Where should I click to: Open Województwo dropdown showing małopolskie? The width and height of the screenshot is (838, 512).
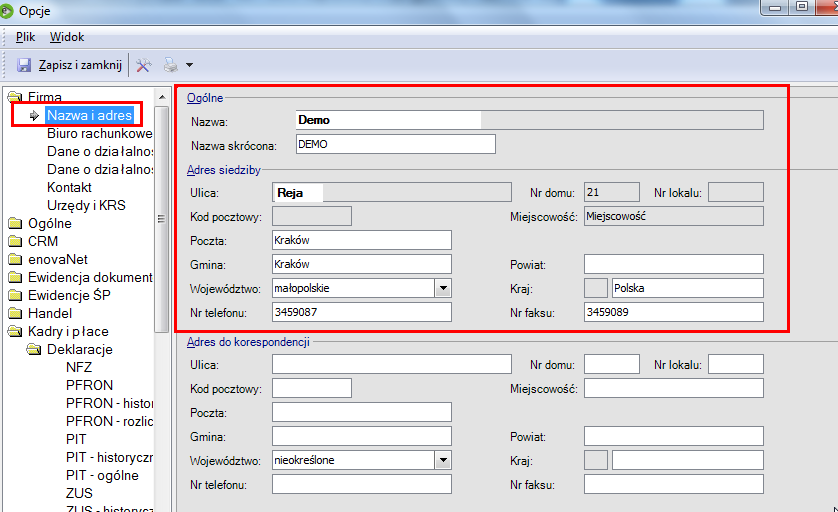(x=443, y=288)
